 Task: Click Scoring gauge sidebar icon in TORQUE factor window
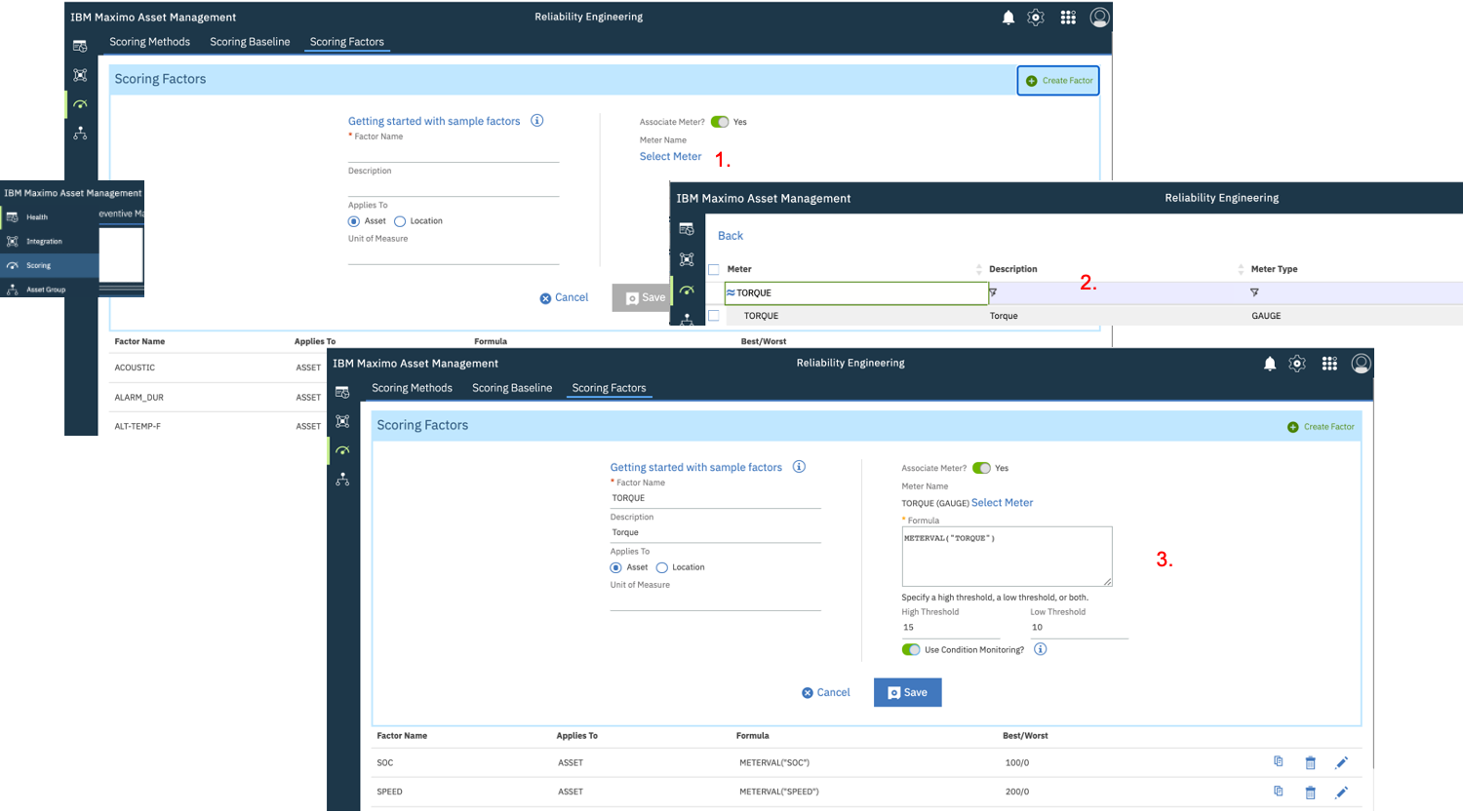click(342, 450)
